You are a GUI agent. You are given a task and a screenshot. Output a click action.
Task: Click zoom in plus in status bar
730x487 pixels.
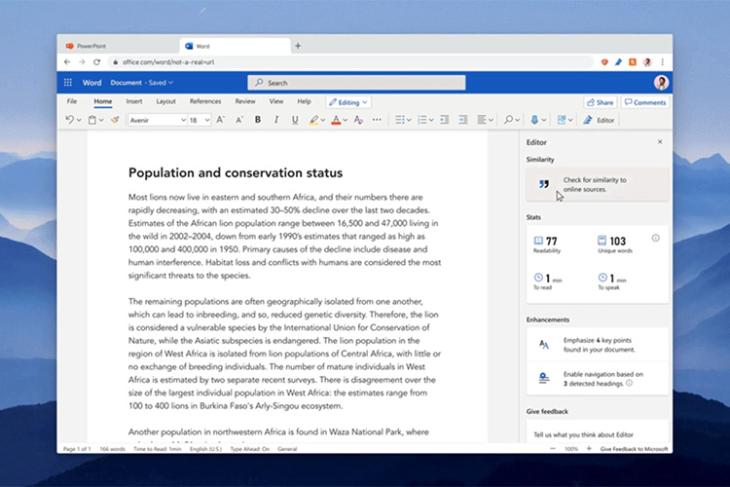[x=589, y=449]
